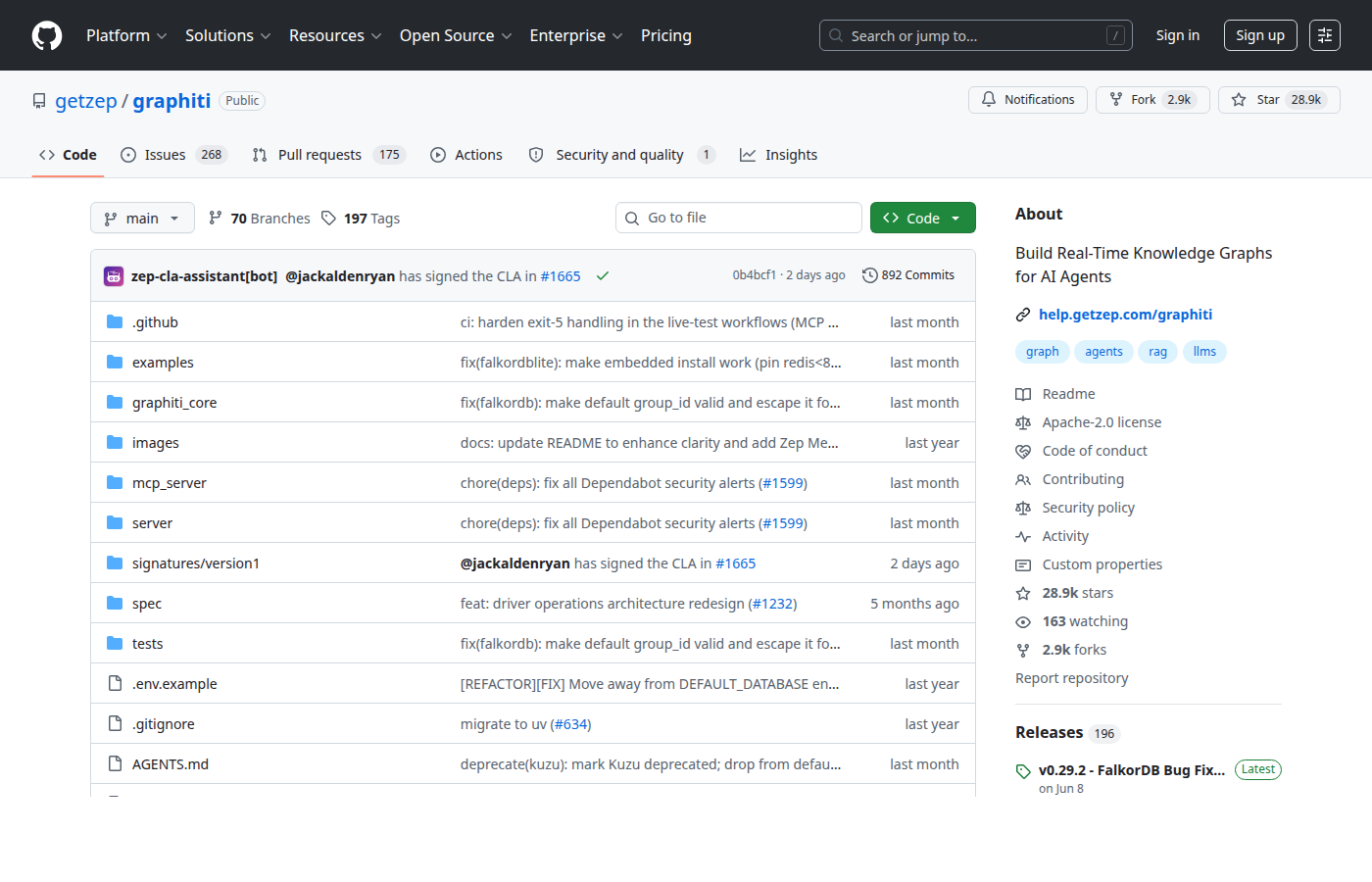This screenshot has width=1372, height=882.
Task: Click the Report repository link
Action: tap(1072, 678)
